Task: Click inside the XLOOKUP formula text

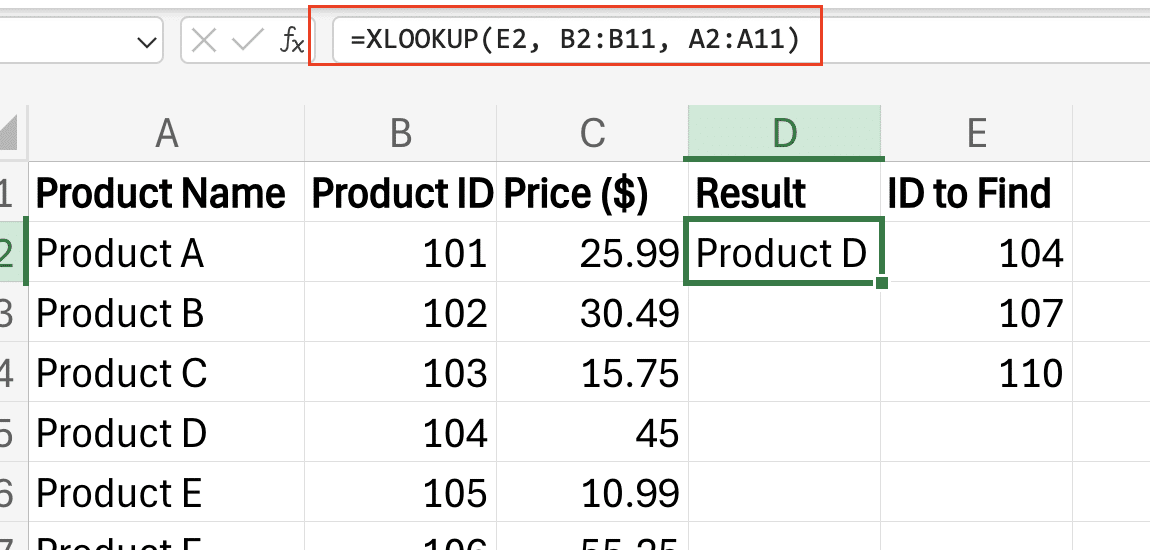Action: coord(576,40)
